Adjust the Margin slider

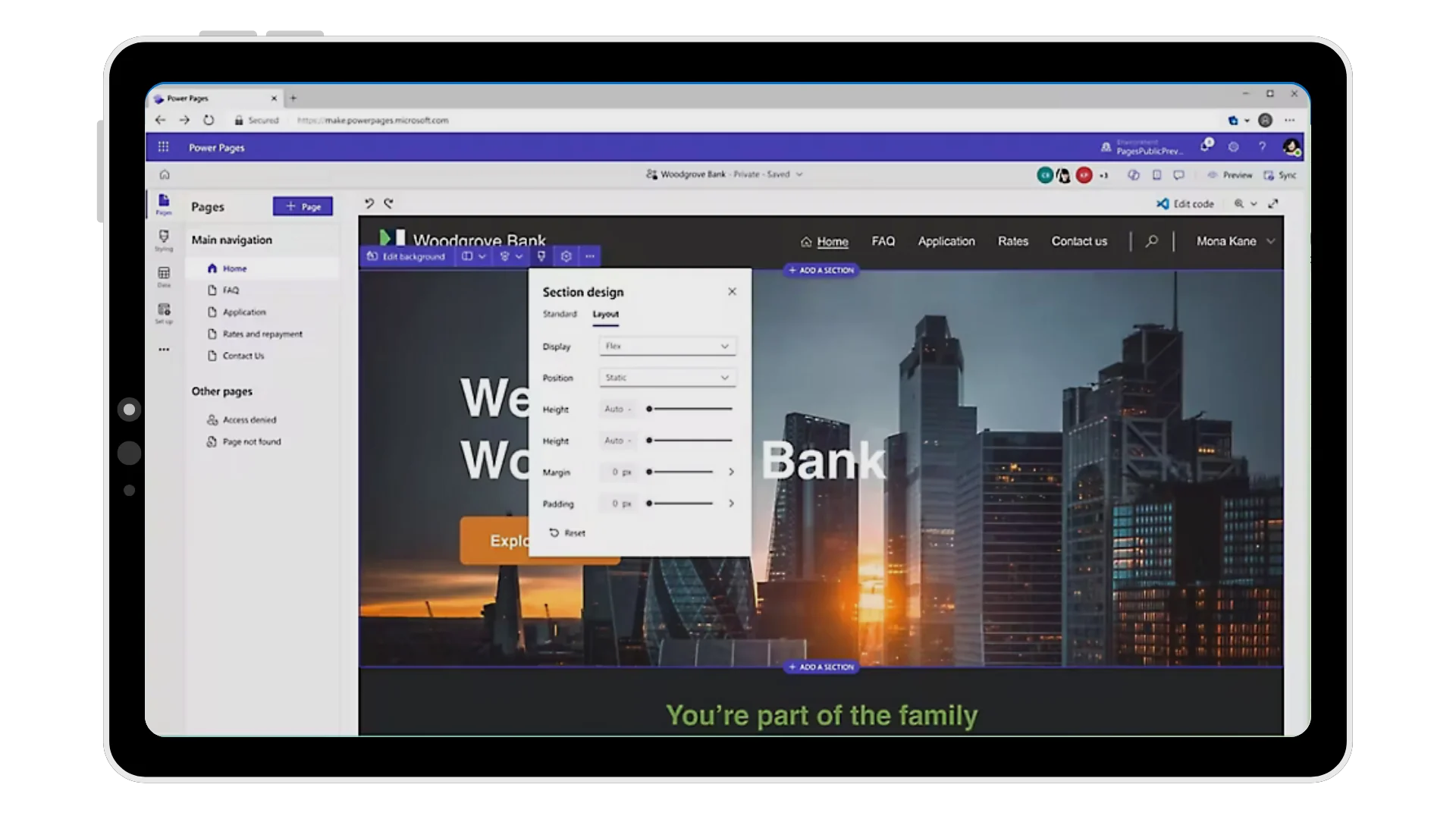pyautogui.click(x=680, y=472)
